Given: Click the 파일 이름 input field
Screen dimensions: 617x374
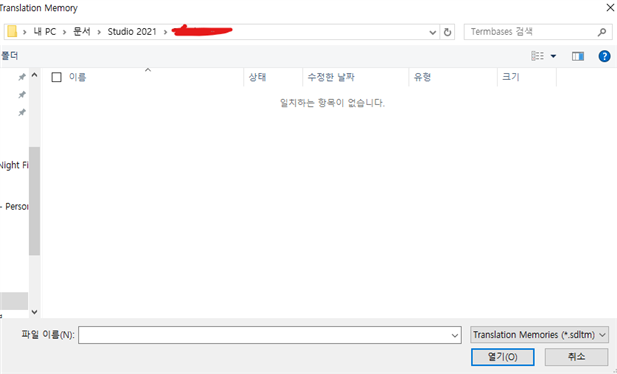Looking at the screenshot, I should [x=270, y=335].
